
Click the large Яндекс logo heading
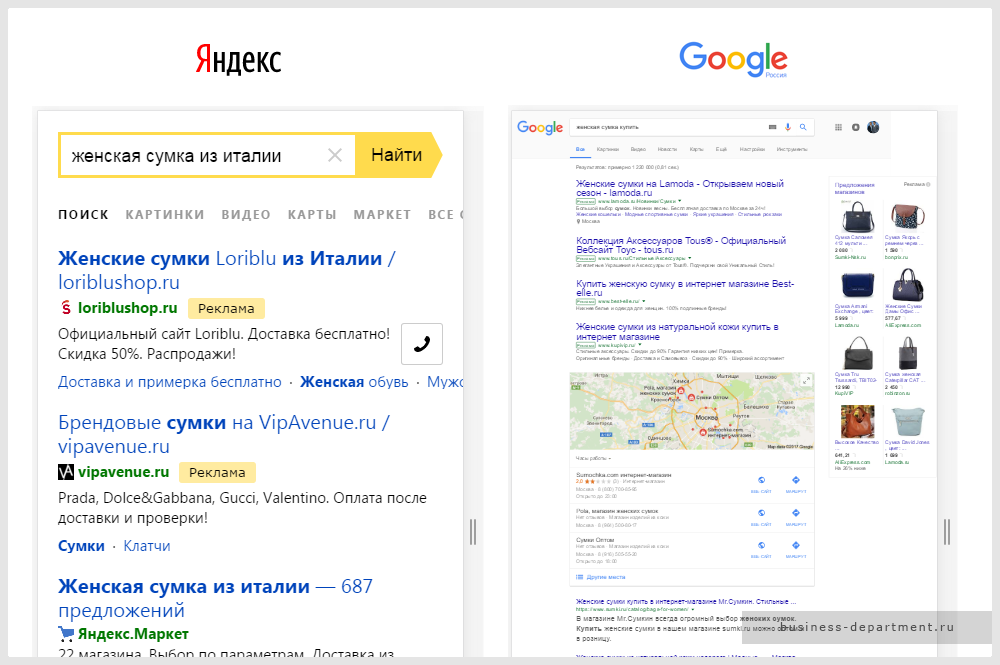coord(238,59)
